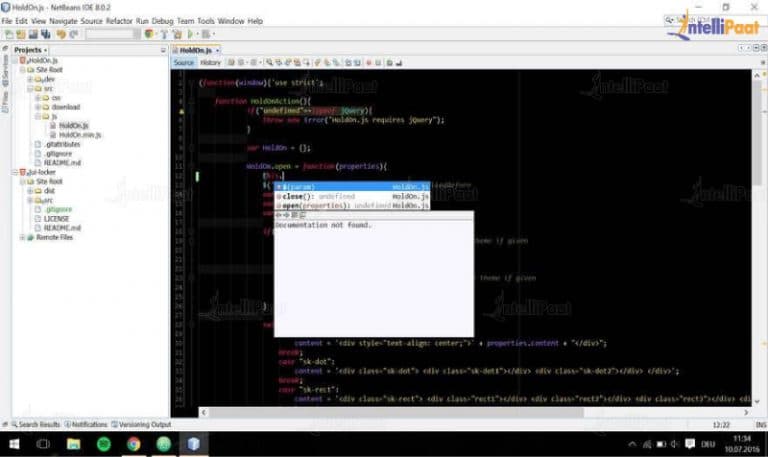Image resolution: width=768 pixels, height=457 pixels.
Task: Open the File menu
Action: [7, 21]
